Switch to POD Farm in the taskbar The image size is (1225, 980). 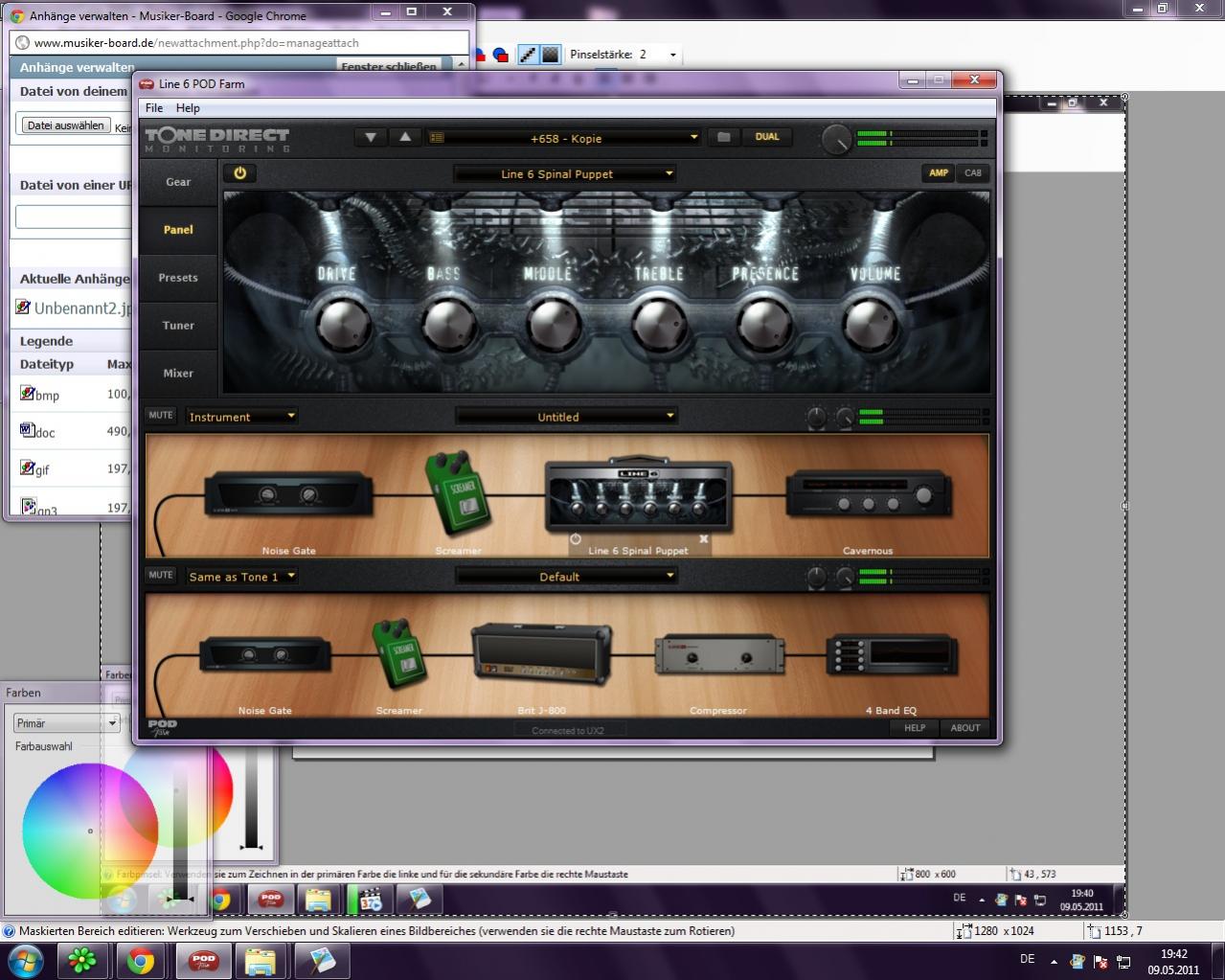[203, 961]
